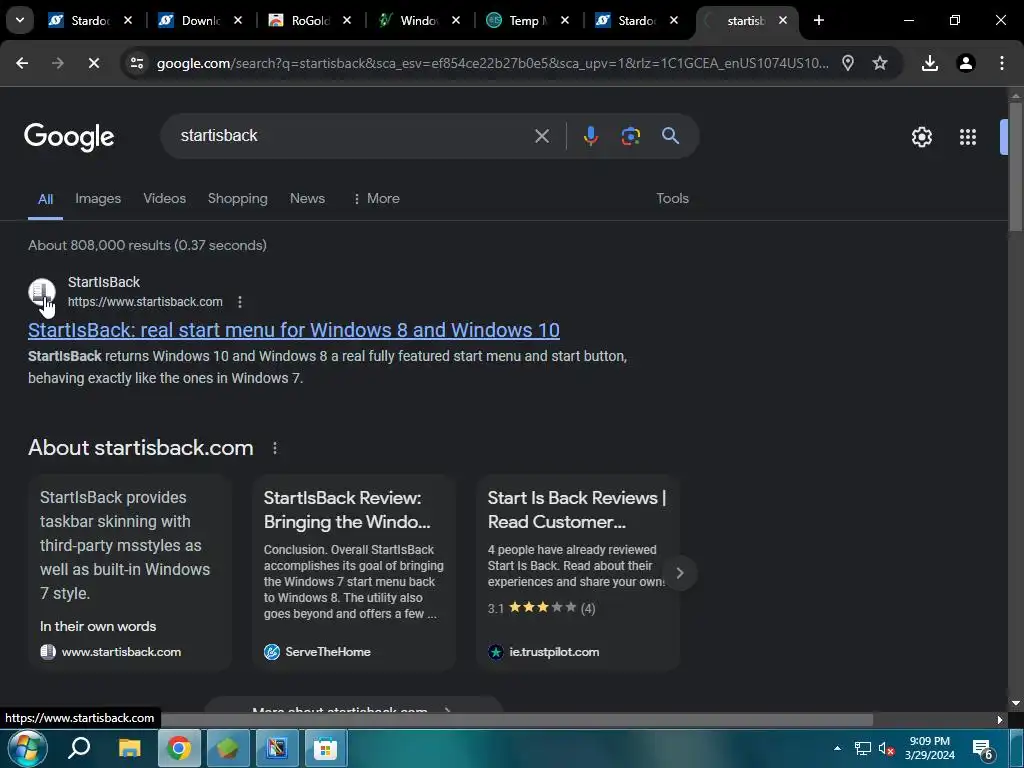Click the search box containing startisback
Image resolution: width=1024 pixels, height=768 pixels.
point(353,136)
